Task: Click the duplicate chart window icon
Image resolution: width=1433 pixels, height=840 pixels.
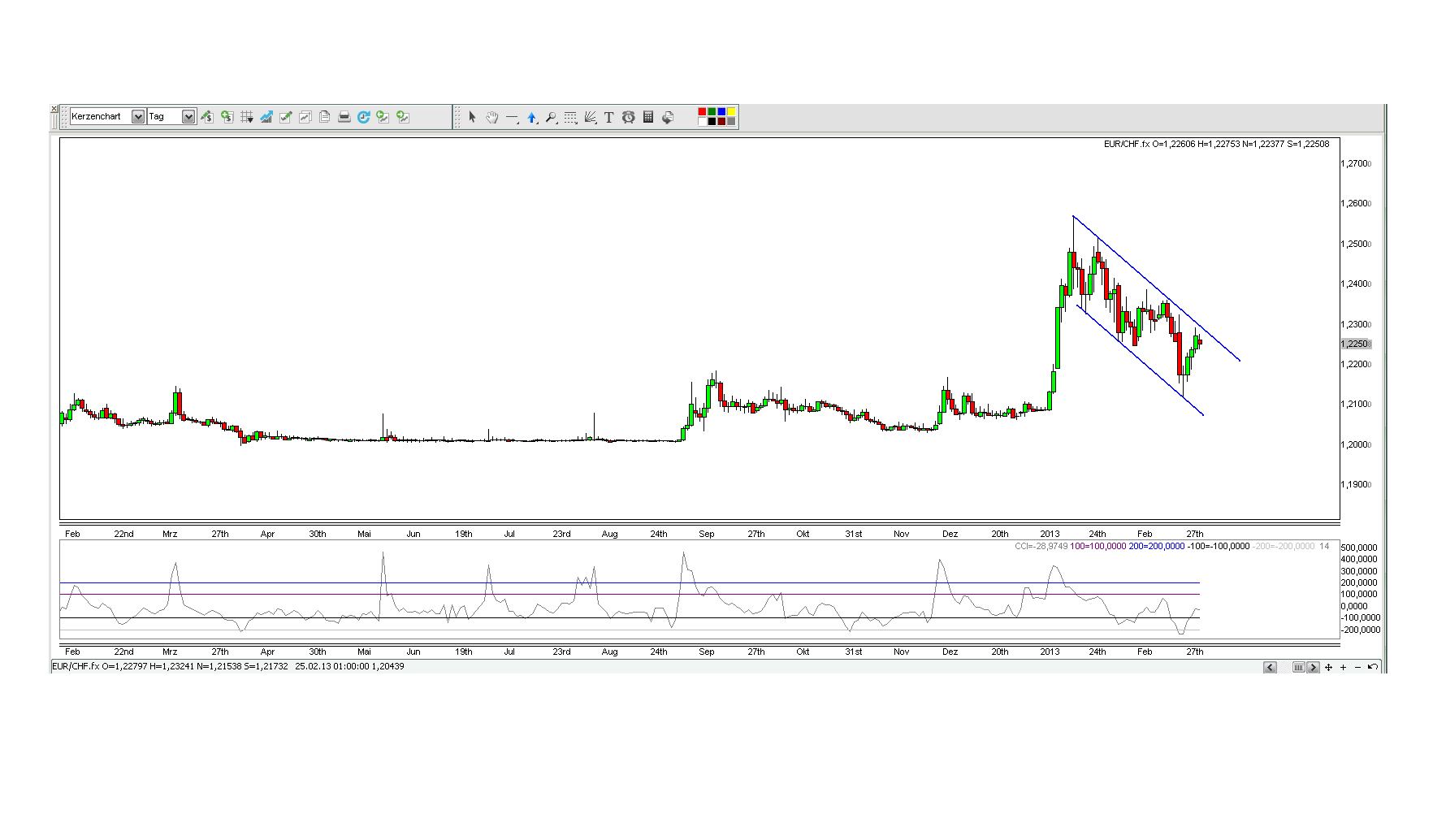Action: pyautogui.click(x=305, y=117)
